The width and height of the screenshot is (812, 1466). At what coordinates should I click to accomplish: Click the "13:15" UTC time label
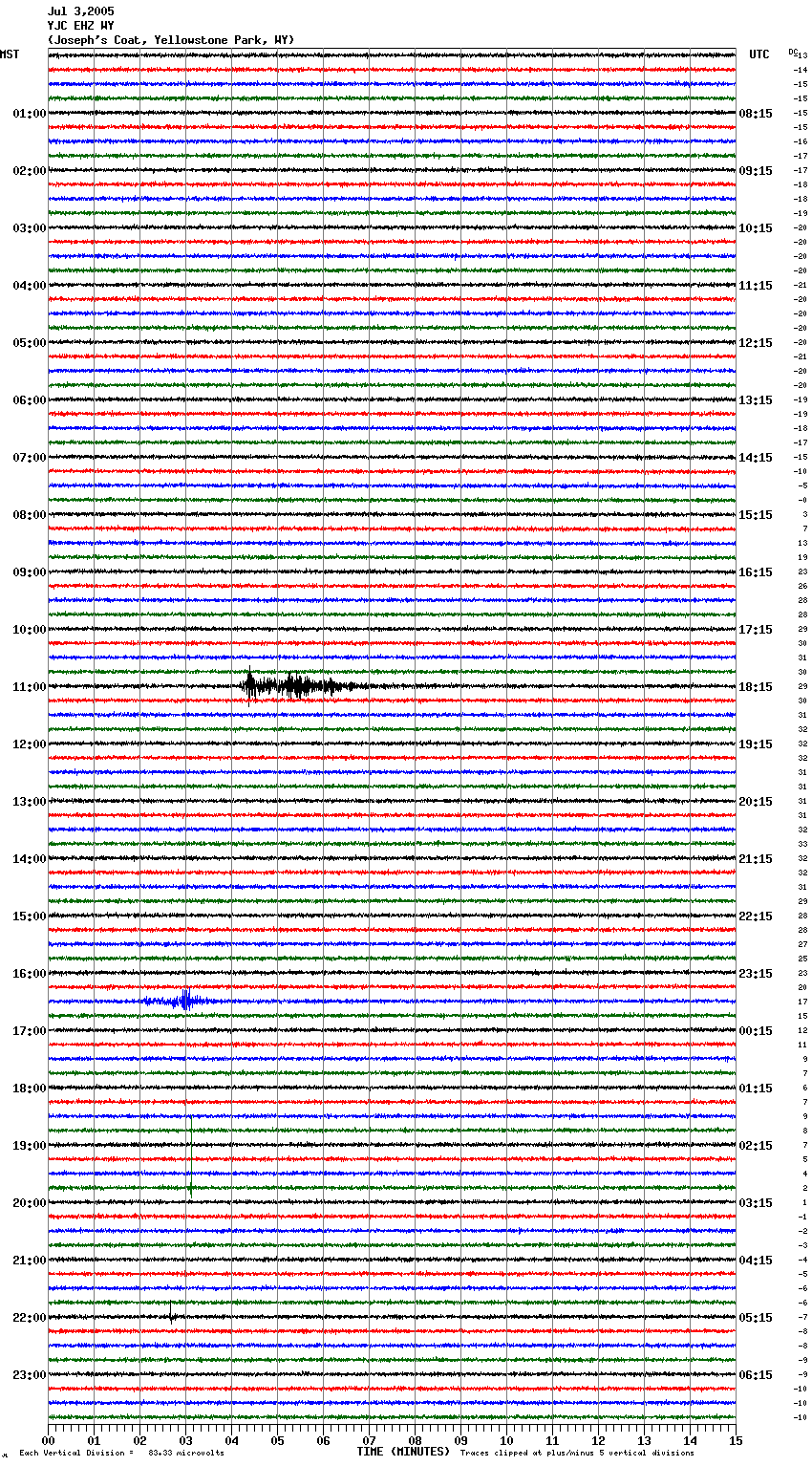[x=756, y=400]
